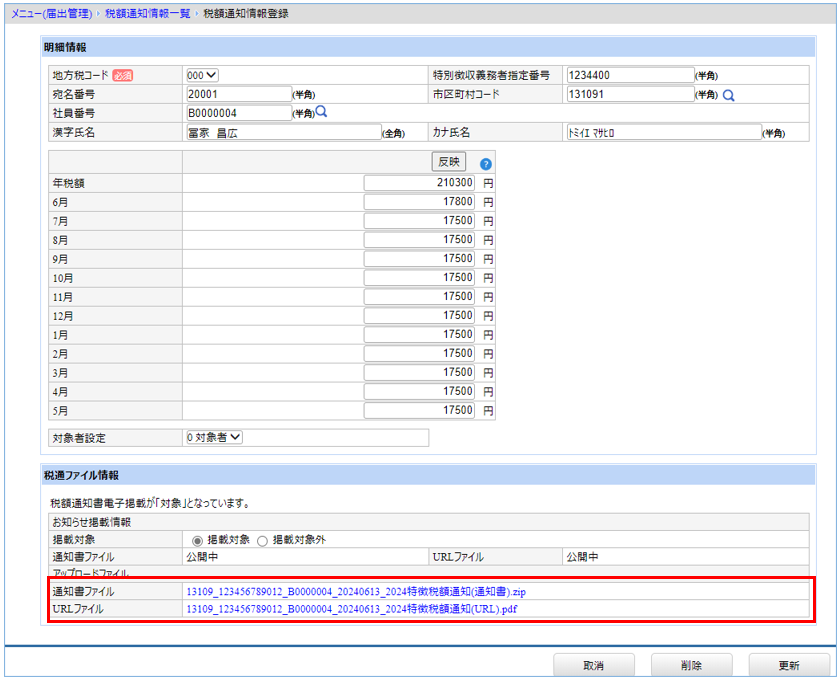The image size is (840, 680).
Task: Click the 取消 button
Action: tap(594, 665)
